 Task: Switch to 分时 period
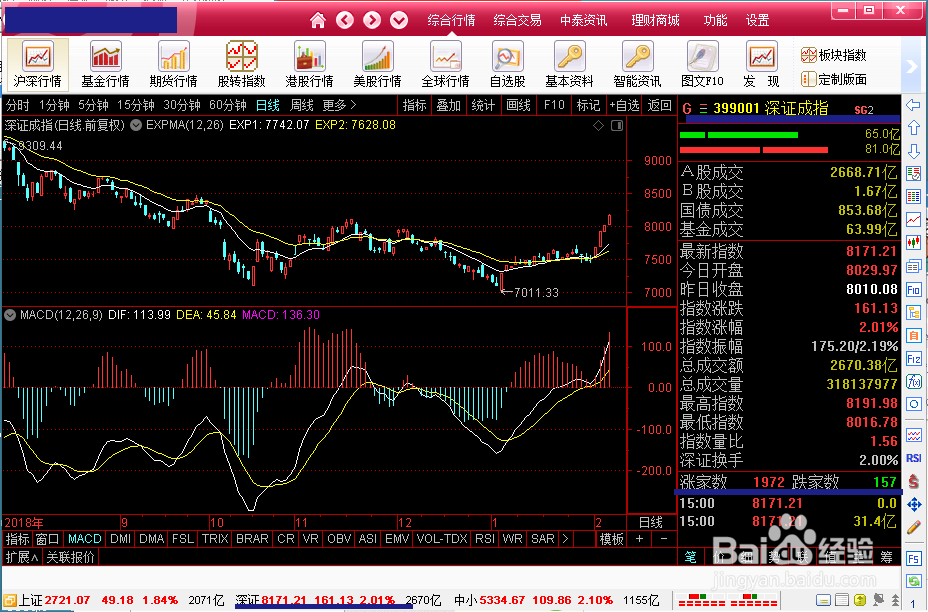pos(17,105)
